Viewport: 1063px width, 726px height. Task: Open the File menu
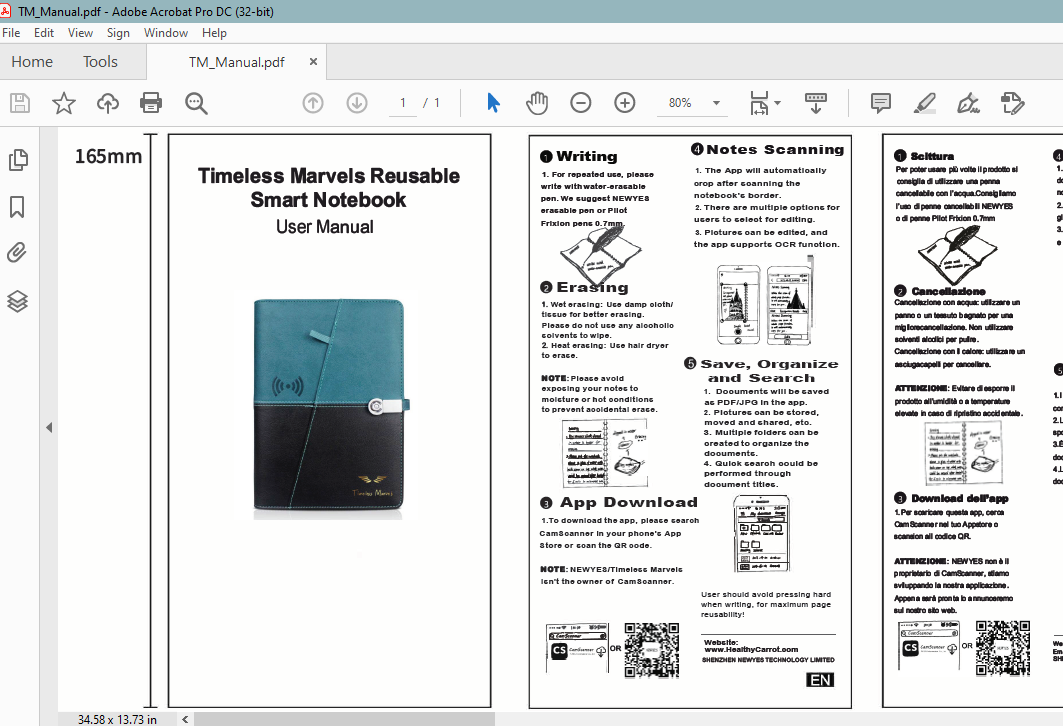(12, 33)
